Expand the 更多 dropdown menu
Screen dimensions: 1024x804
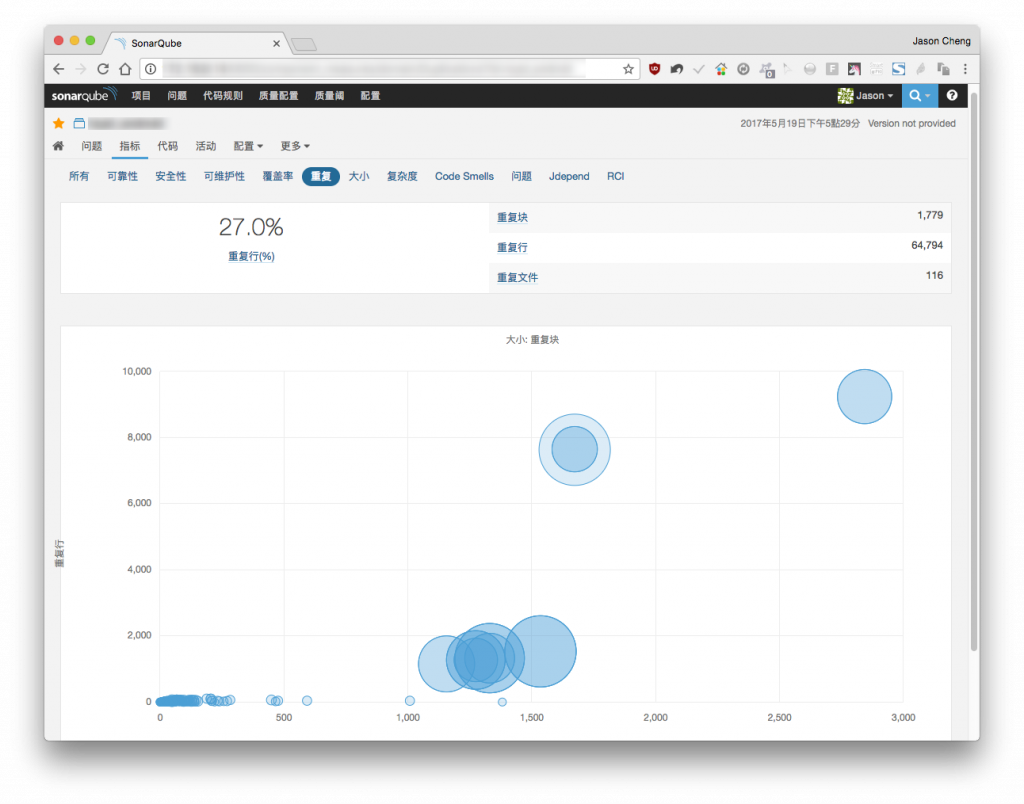[295, 146]
